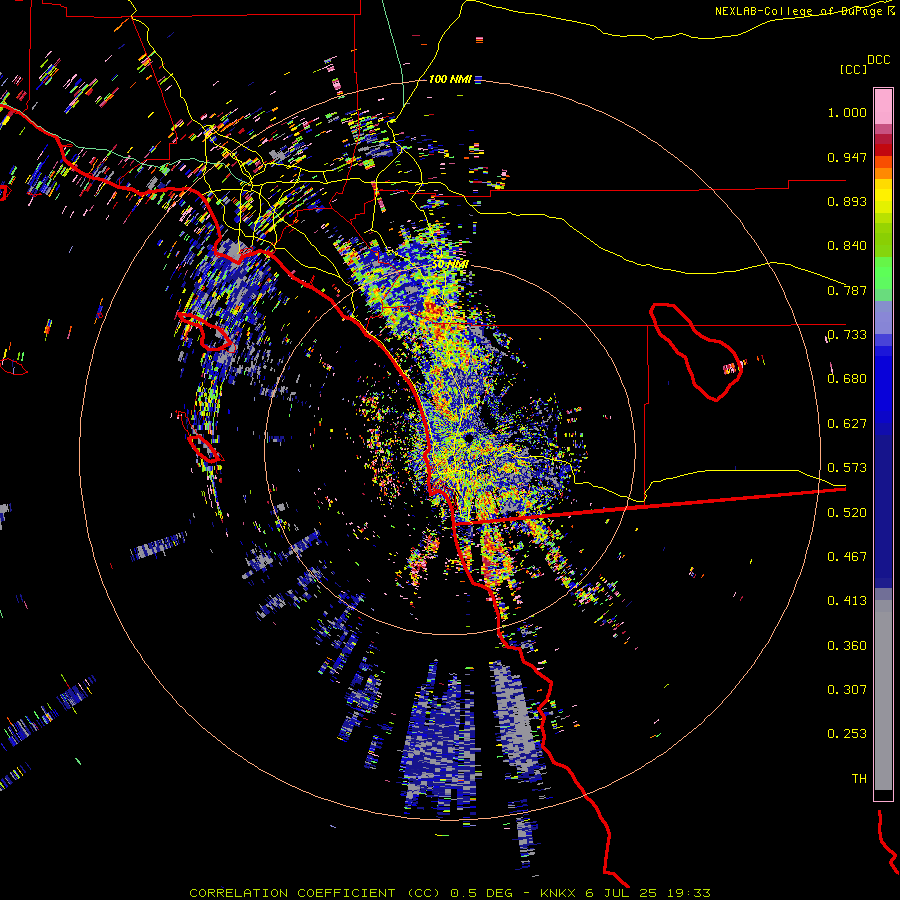900x900 pixels.
Task: Click the 100 NMI range ring label
Action: (x=451, y=79)
